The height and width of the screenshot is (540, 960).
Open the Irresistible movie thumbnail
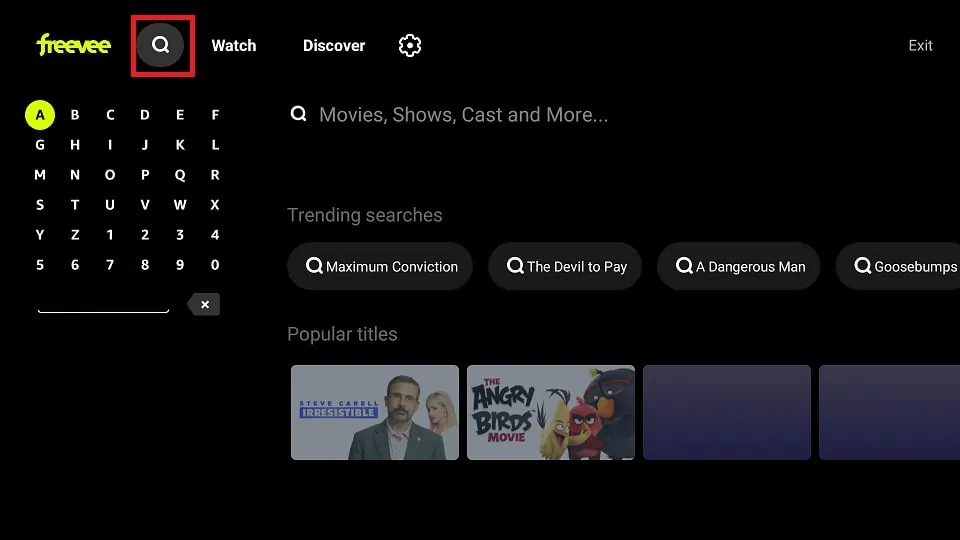[375, 412]
